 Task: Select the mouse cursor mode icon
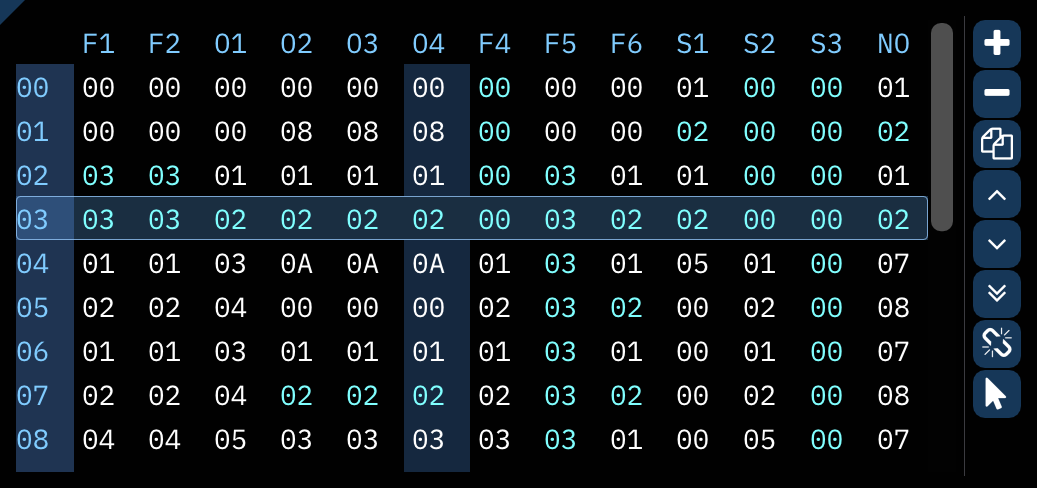996,394
